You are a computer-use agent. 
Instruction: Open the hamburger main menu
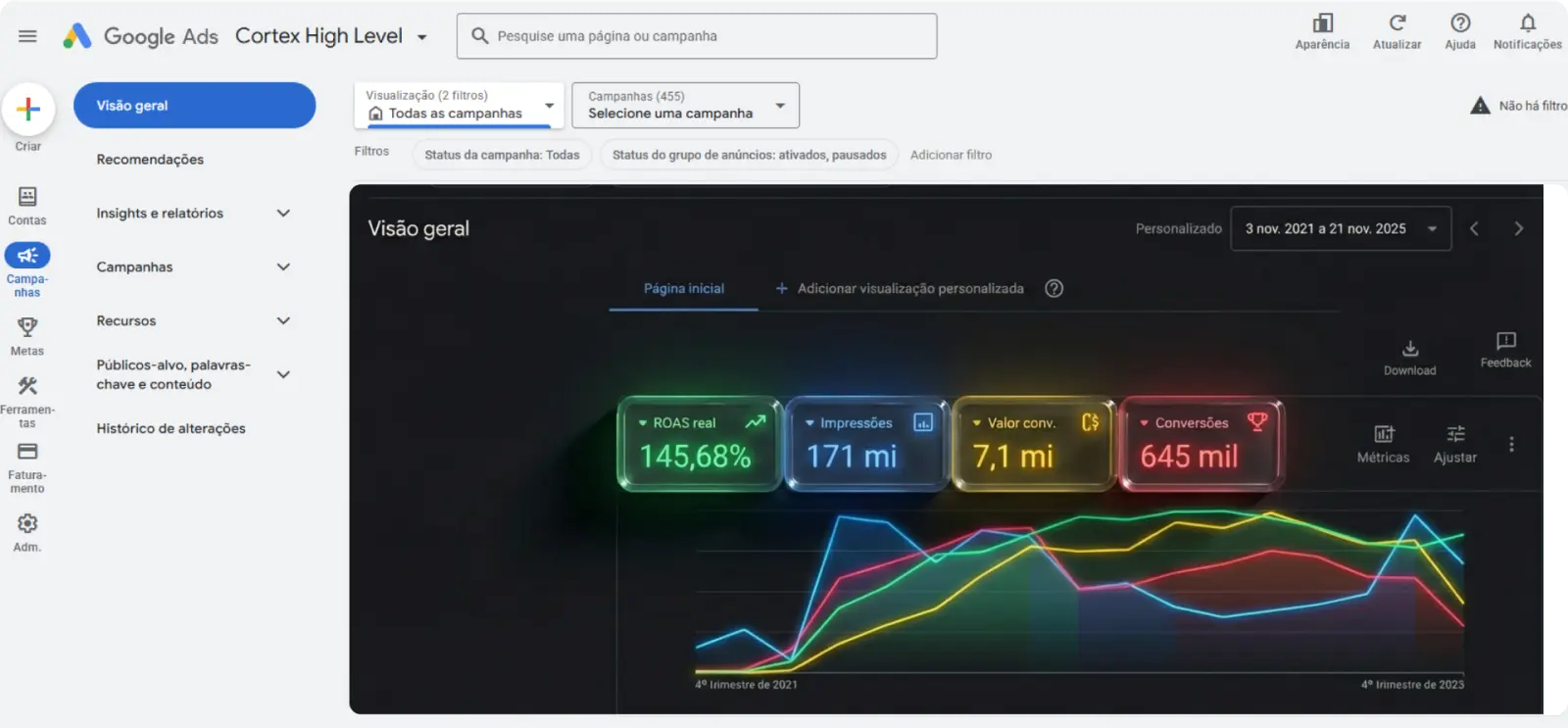[x=27, y=36]
